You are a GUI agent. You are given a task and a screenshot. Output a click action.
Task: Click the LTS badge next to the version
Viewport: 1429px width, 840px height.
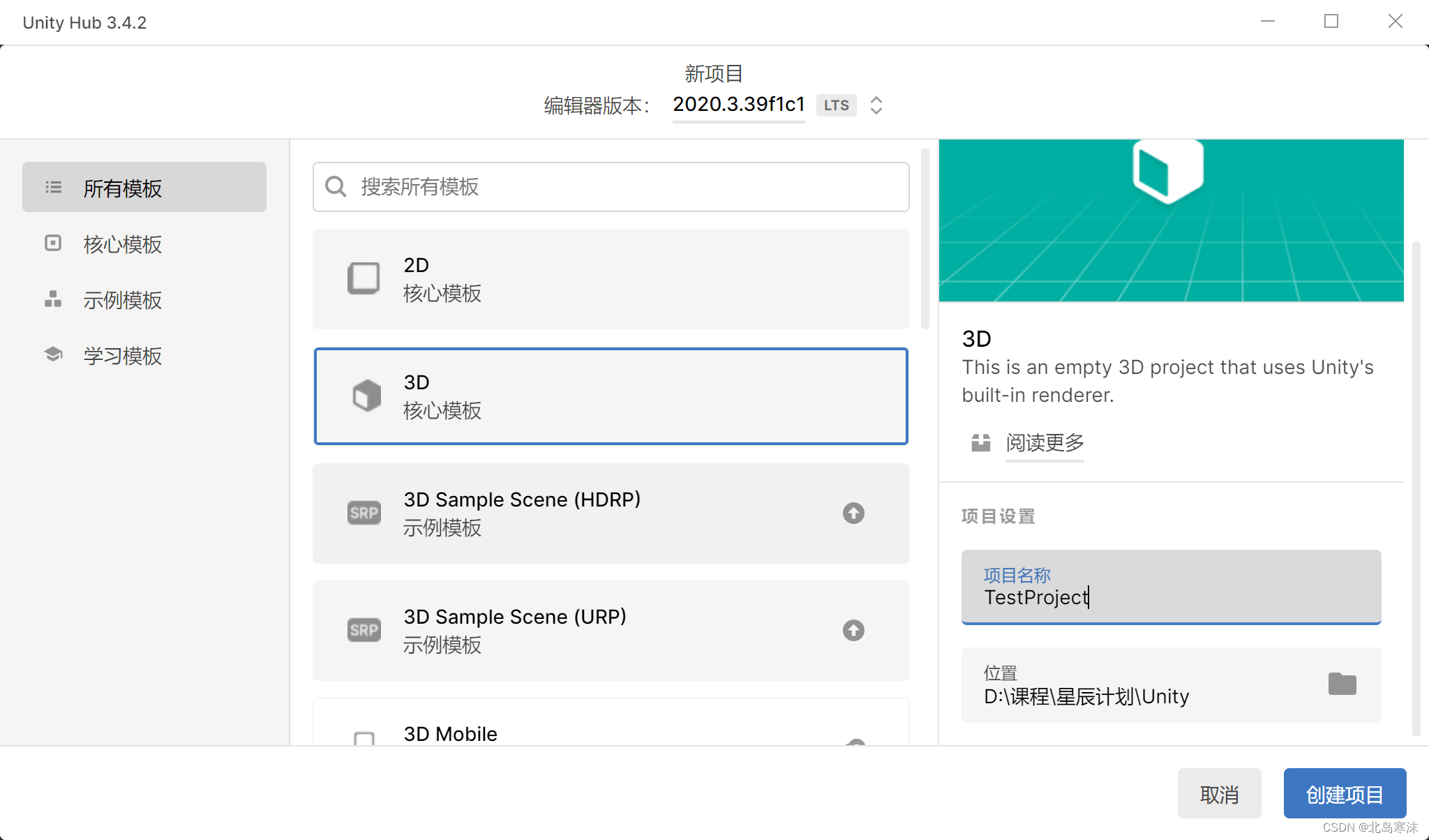pyautogui.click(x=835, y=105)
